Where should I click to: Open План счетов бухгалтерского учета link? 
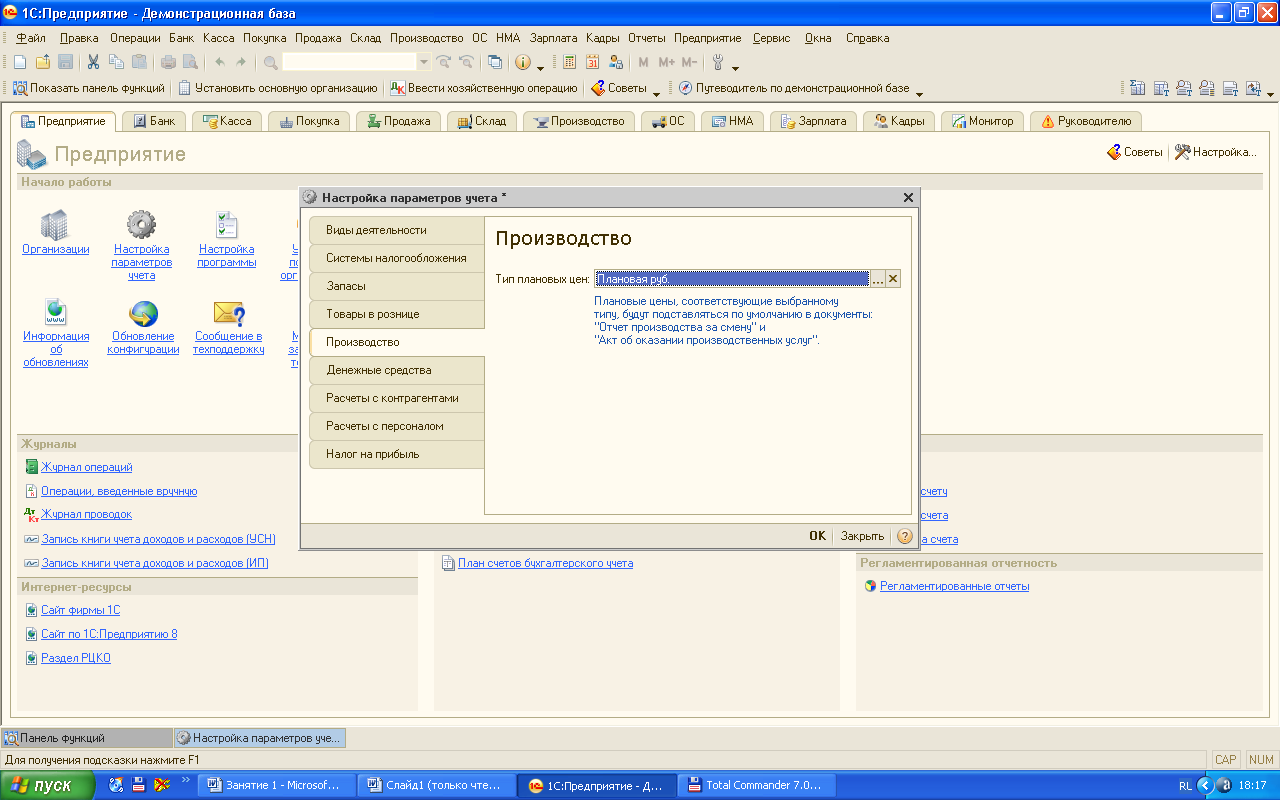tap(545, 563)
